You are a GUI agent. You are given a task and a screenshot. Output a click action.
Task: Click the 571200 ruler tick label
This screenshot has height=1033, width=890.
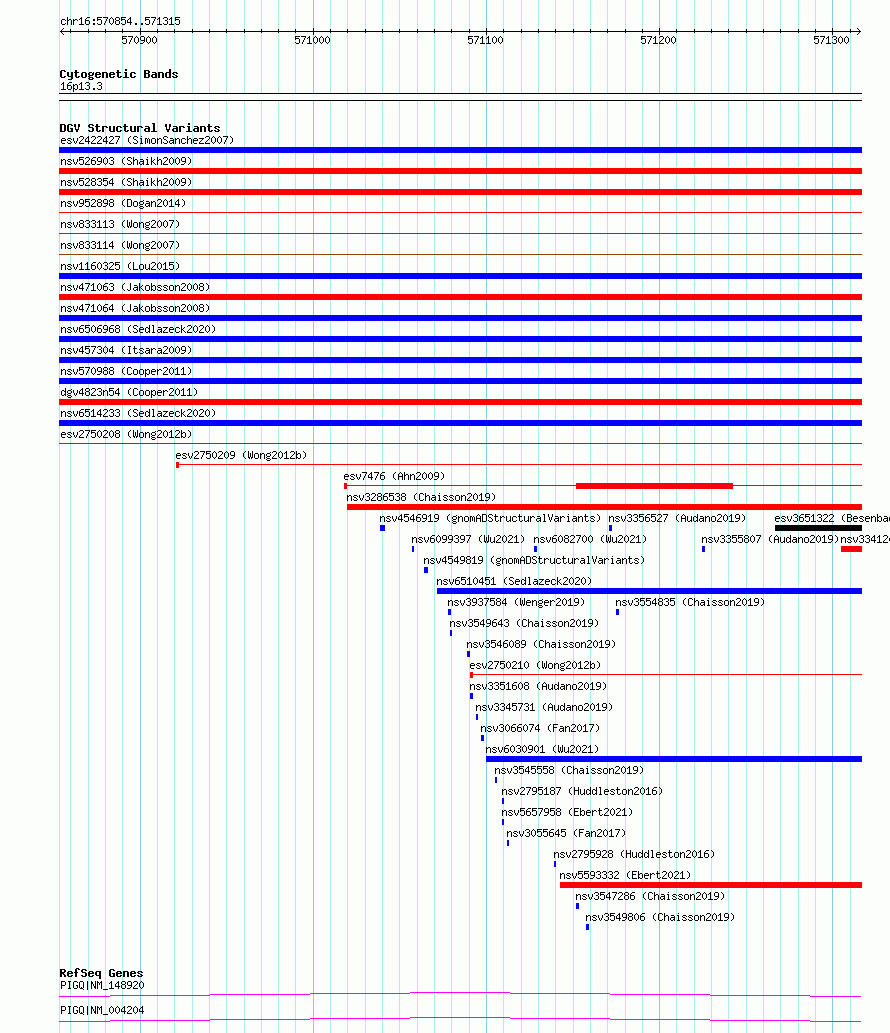coord(658,41)
